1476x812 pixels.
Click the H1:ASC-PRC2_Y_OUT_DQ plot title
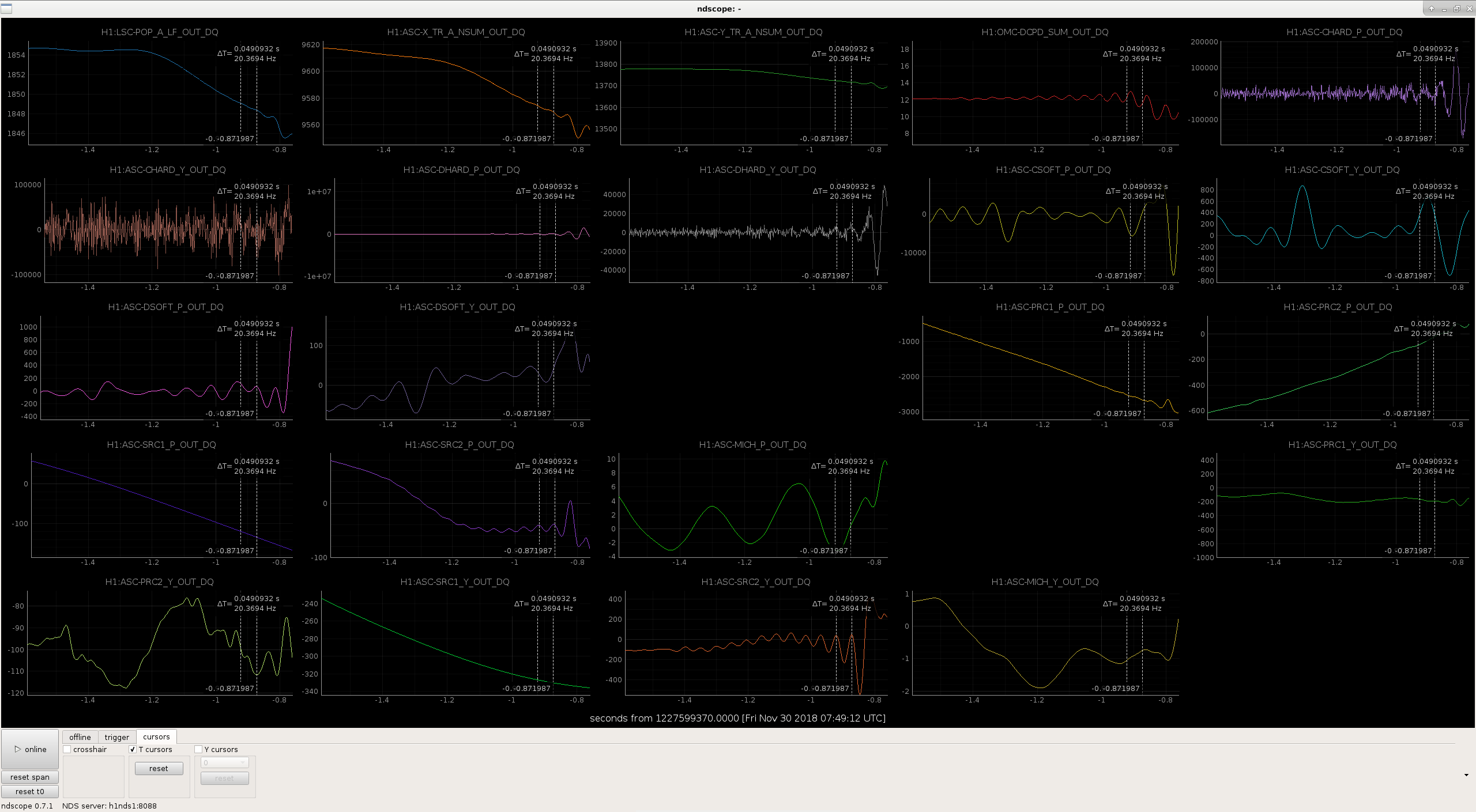[x=159, y=582]
